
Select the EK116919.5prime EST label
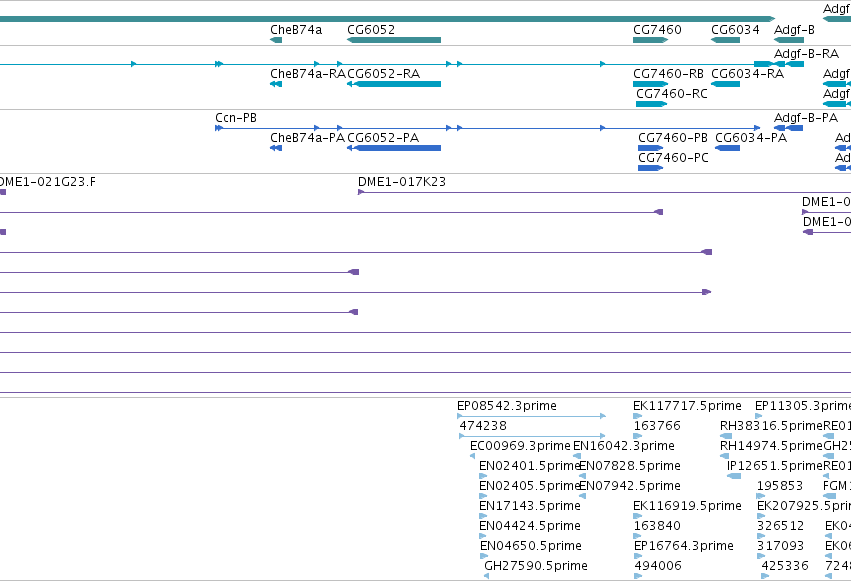pyautogui.click(x=687, y=506)
